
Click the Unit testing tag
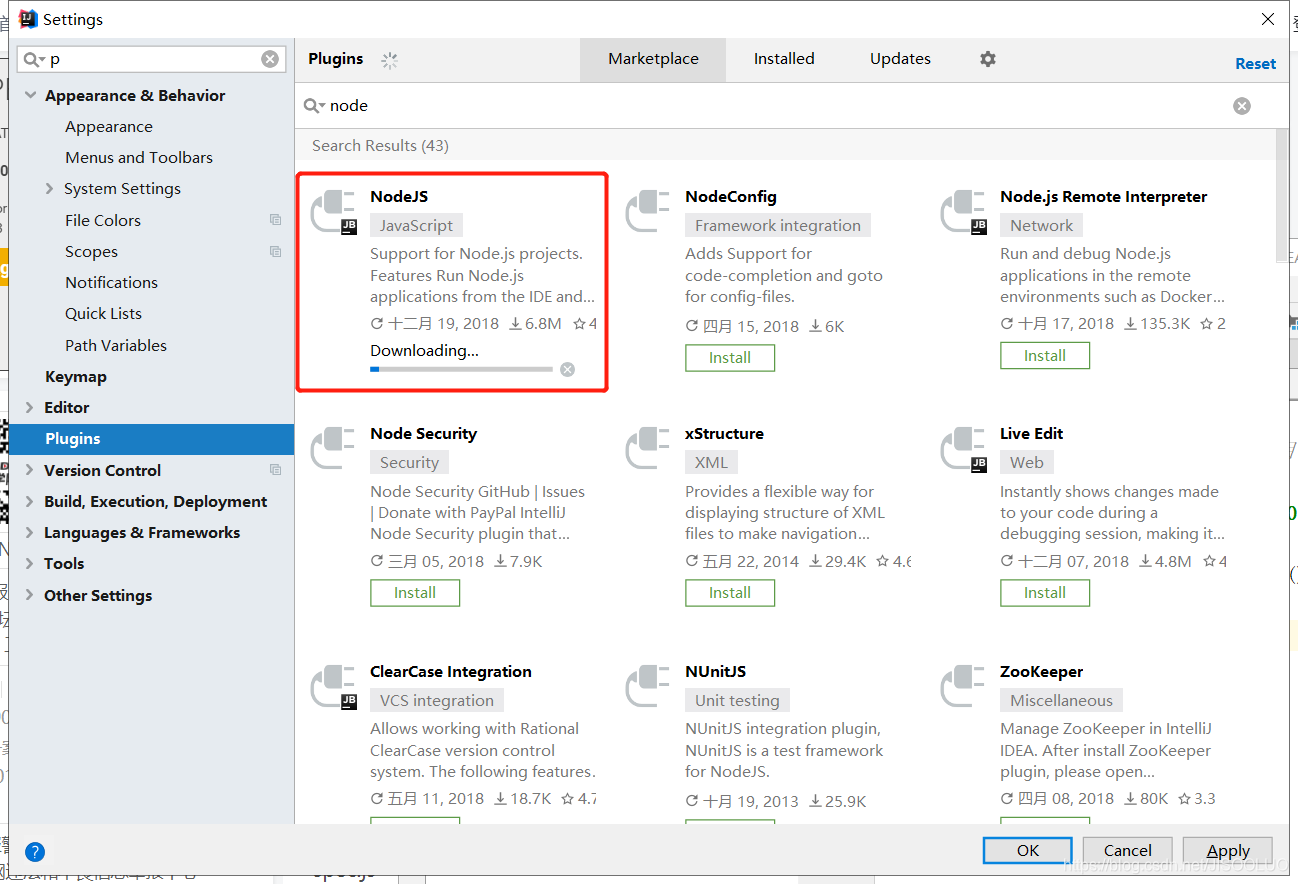[x=737, y=701]
